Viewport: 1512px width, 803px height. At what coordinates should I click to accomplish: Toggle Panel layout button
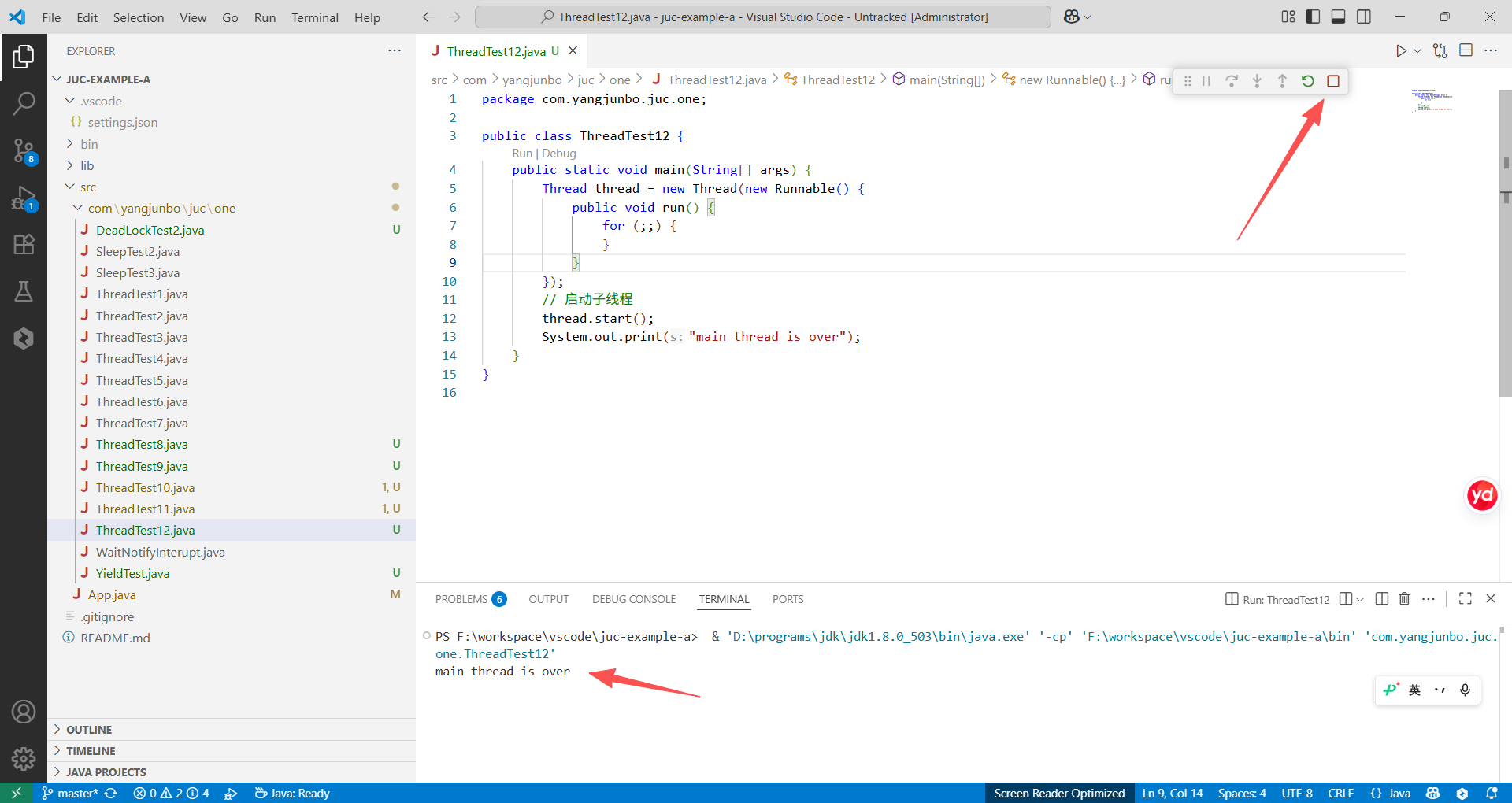click(1338, 17)
